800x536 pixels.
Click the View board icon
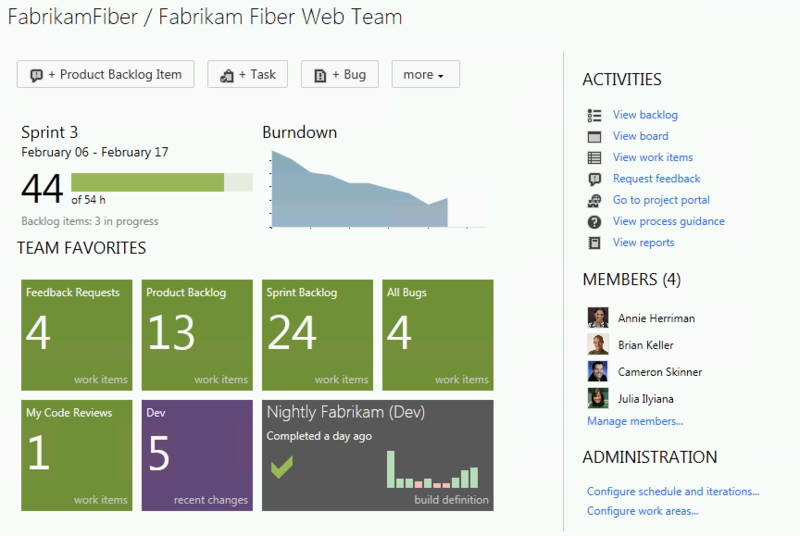coord(594,136)
